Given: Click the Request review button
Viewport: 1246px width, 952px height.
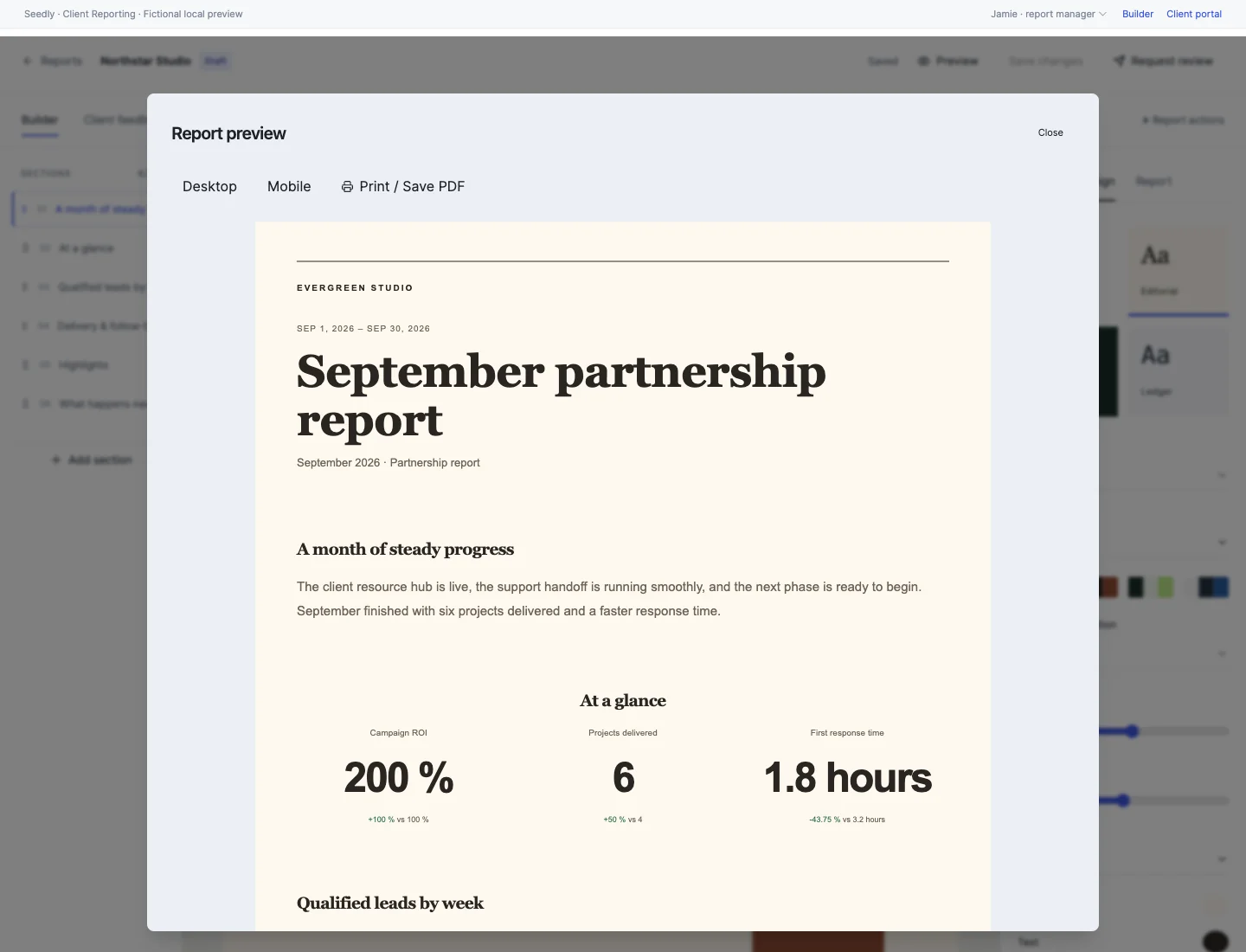Looking at the screenshot, I should point(1163,61).
